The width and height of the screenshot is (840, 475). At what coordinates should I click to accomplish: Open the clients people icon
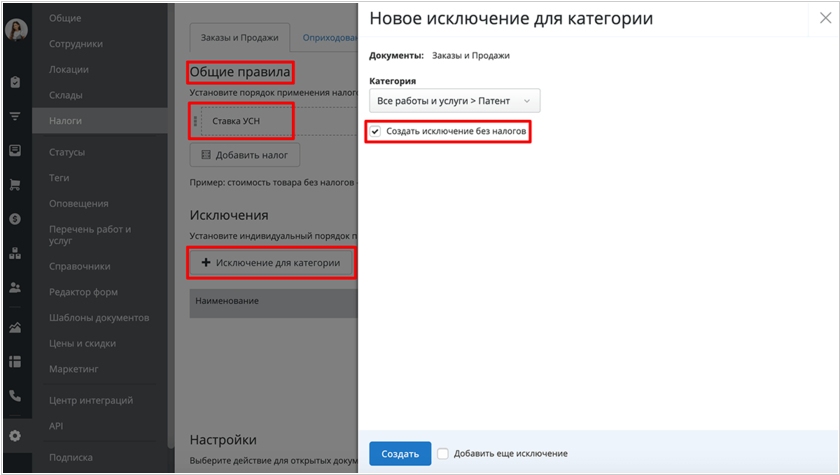coord(15,287)
